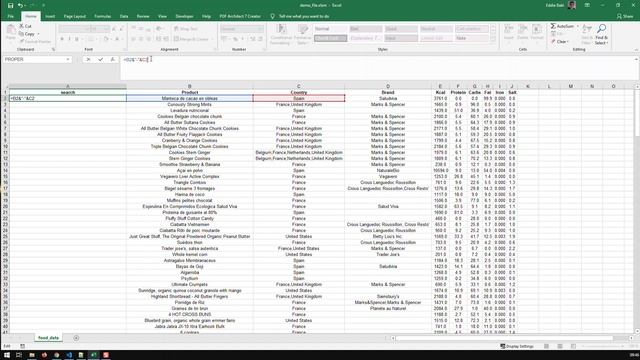Click the Product header cell
Screen dimensions: 640x360
(190, 92)
